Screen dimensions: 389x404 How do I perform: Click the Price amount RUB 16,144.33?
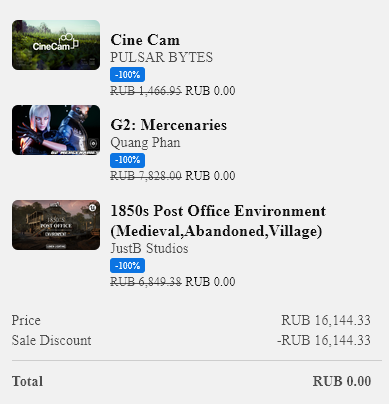326,320
